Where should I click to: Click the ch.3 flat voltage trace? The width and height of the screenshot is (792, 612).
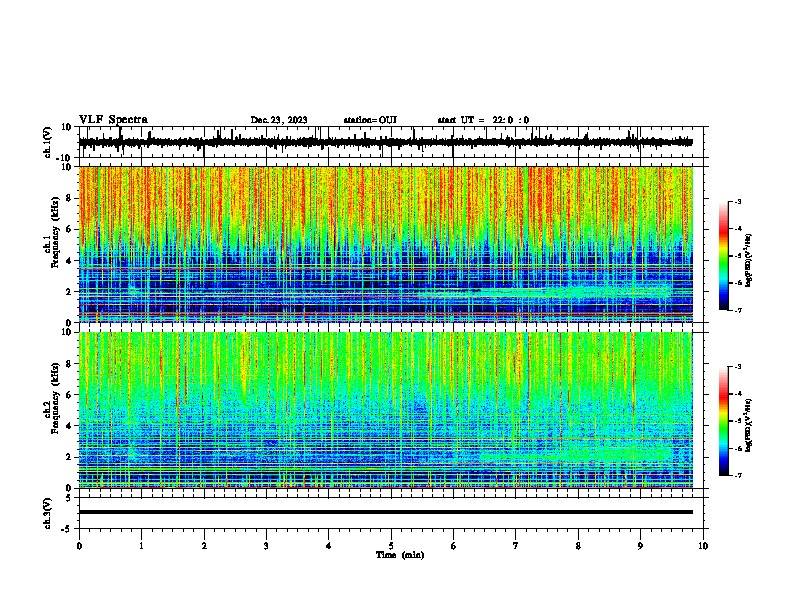coord(386,512)
